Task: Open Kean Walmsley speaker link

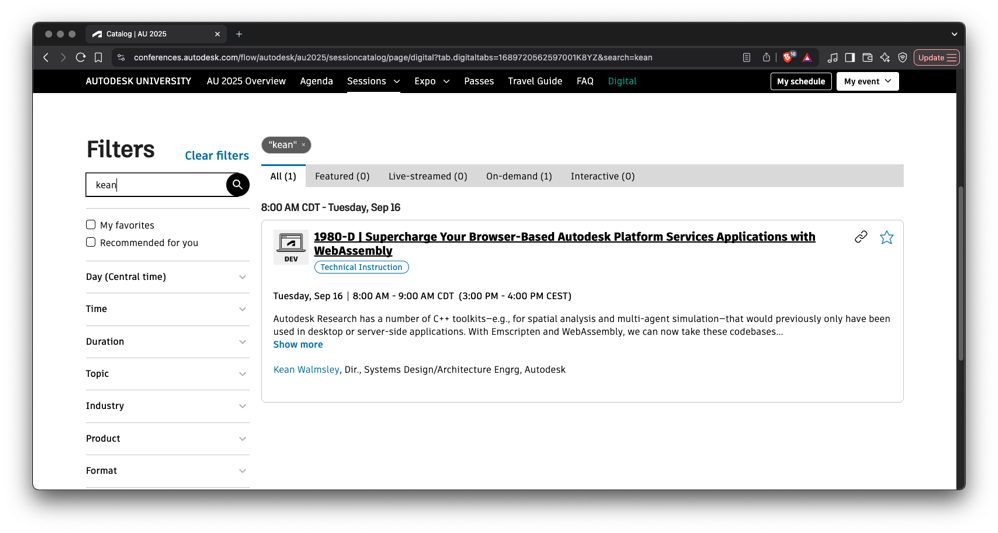Action: 306,370
